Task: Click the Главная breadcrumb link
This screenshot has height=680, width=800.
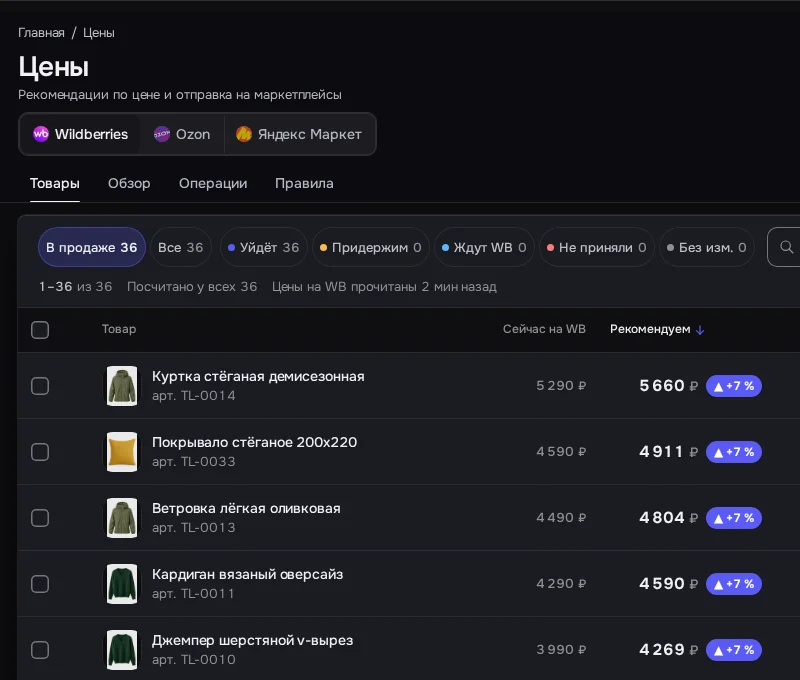Action: 41,33
